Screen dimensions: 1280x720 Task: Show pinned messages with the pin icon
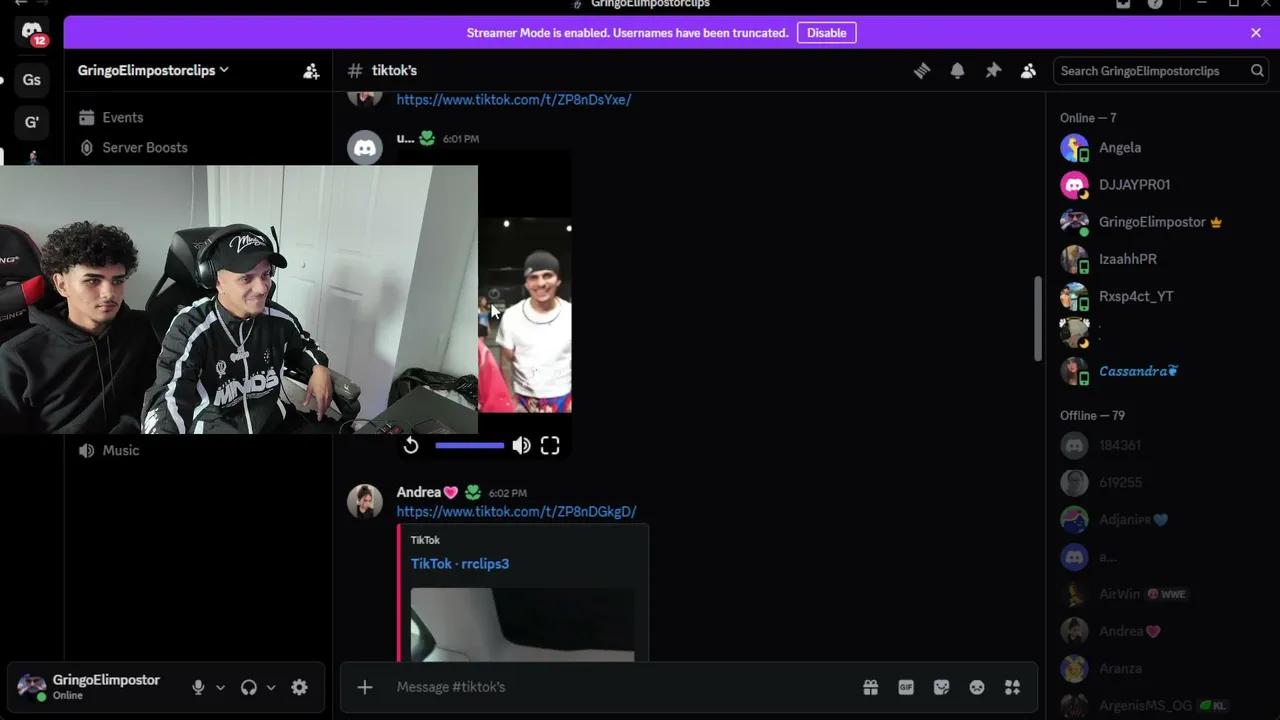(993, 71)
